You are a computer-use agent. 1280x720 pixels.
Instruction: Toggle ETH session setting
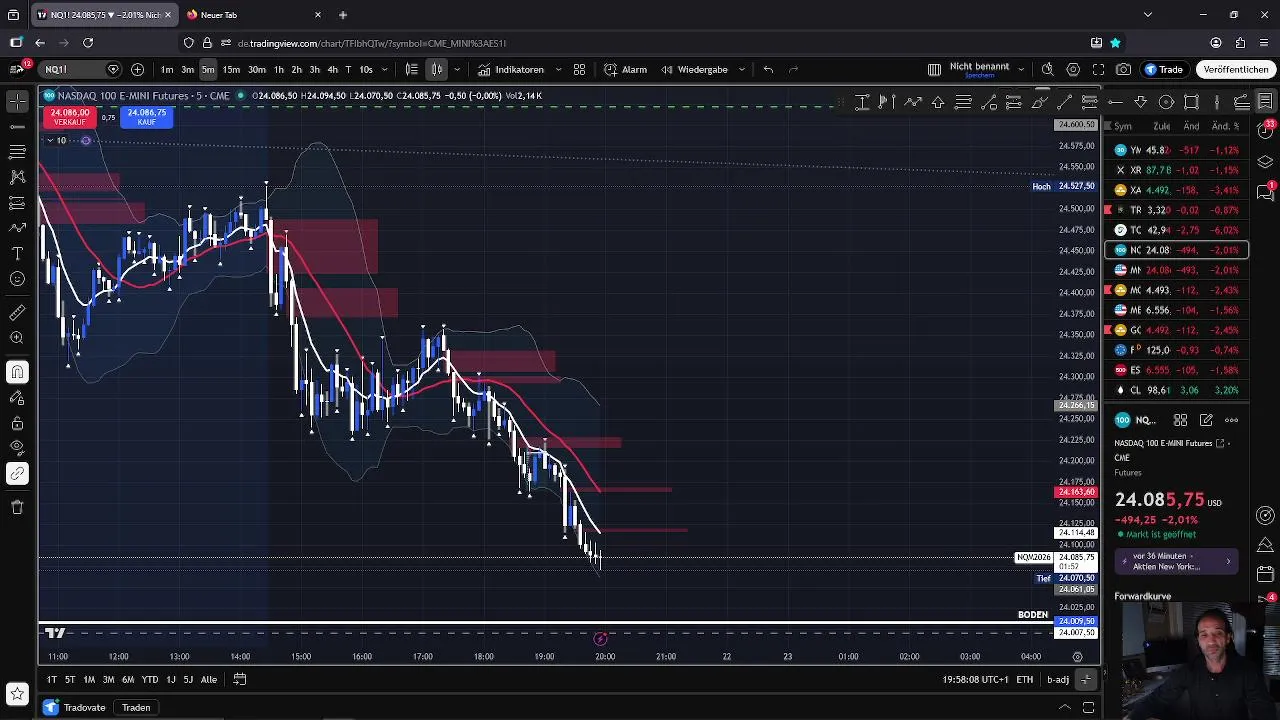(1025, 679)
